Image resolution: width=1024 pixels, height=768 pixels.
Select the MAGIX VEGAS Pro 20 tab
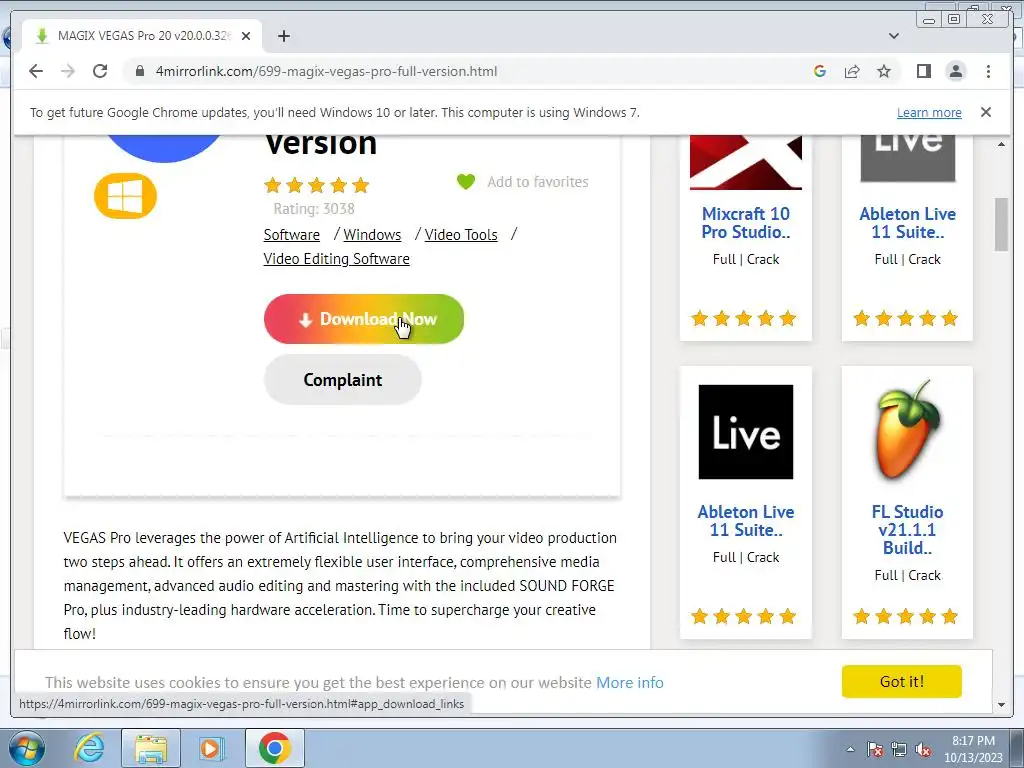[x=142, y=36]
